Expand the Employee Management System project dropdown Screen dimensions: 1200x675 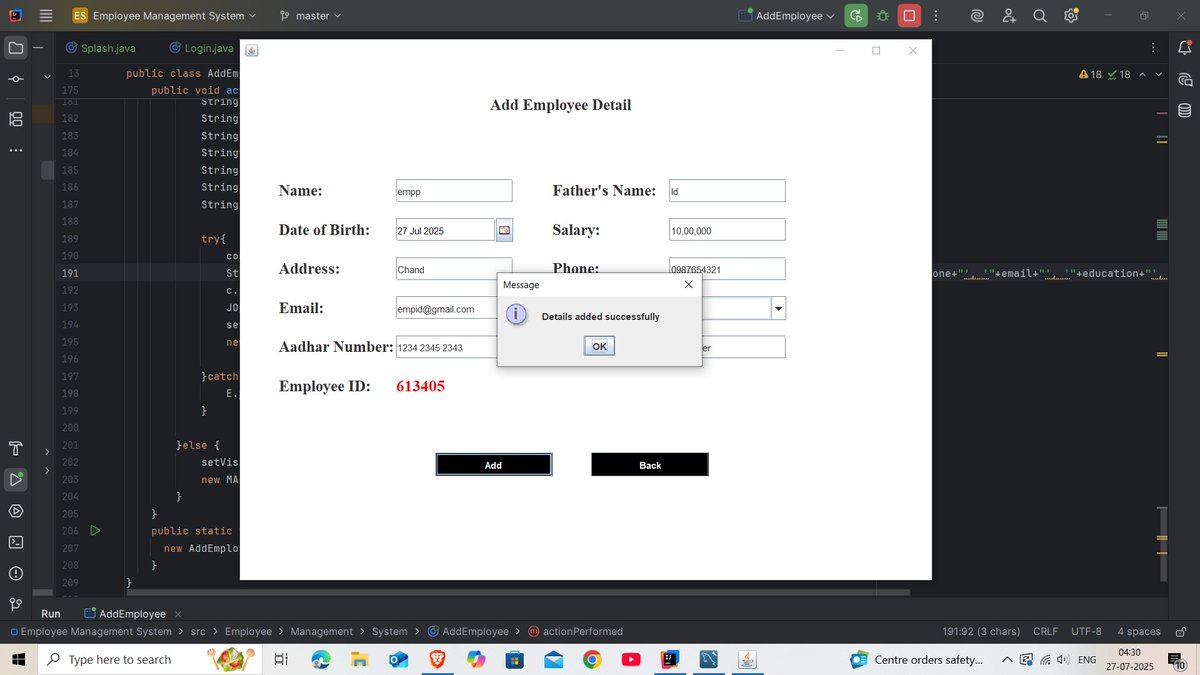click(x=164, y=16)
